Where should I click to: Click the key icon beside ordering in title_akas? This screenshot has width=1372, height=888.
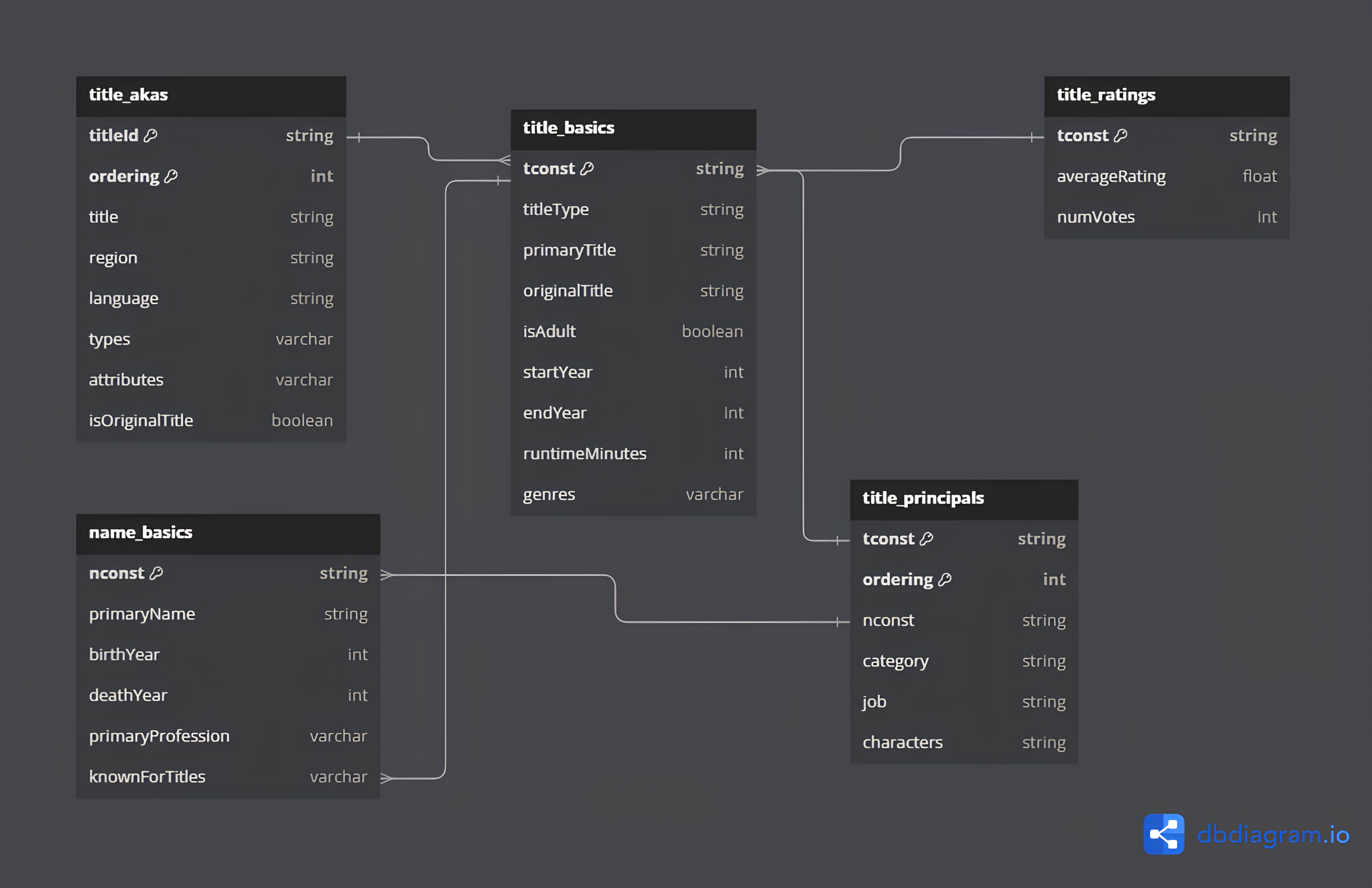[x=171, y=177]
